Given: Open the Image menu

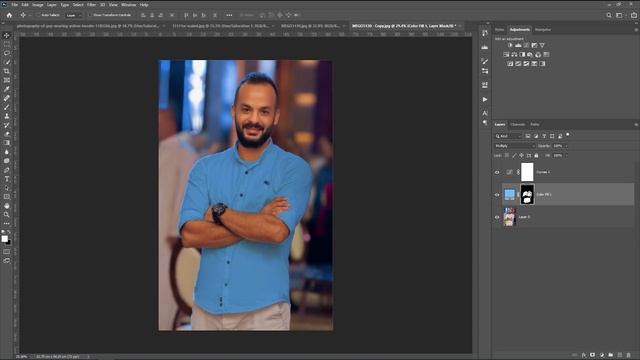Looking at the screenshot, I should pos(38,5).
